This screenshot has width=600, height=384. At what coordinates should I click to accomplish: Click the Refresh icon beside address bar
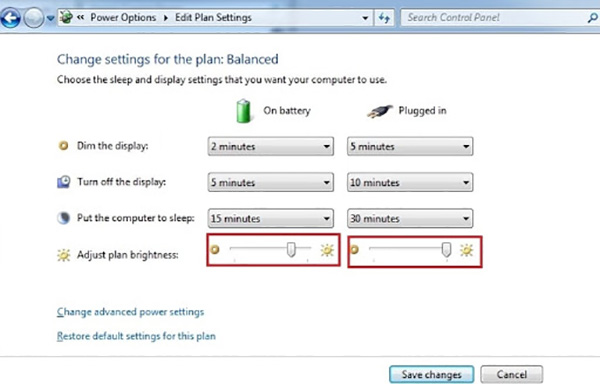coord(384,18)
